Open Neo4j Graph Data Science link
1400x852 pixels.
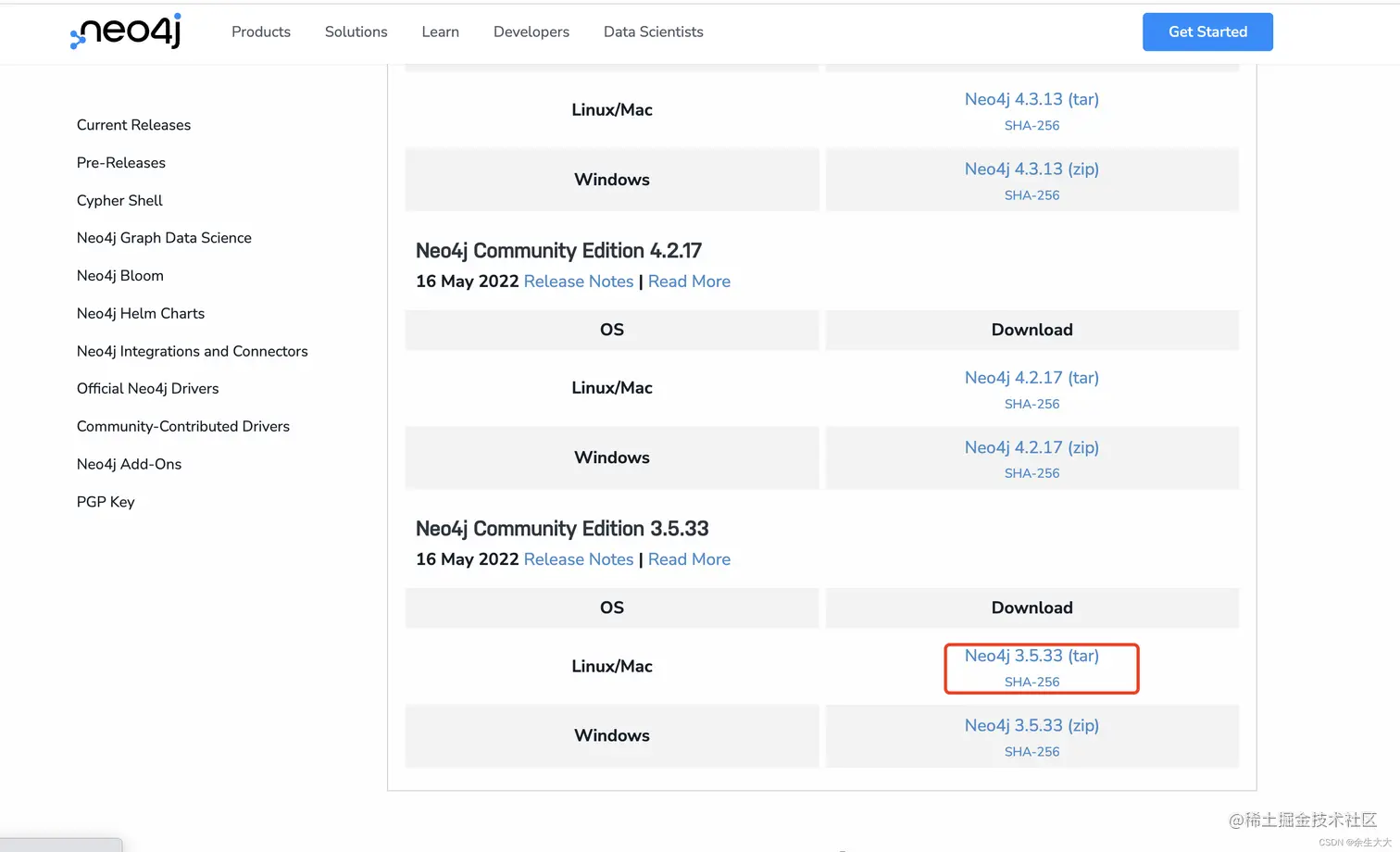[x=164, y=238]
